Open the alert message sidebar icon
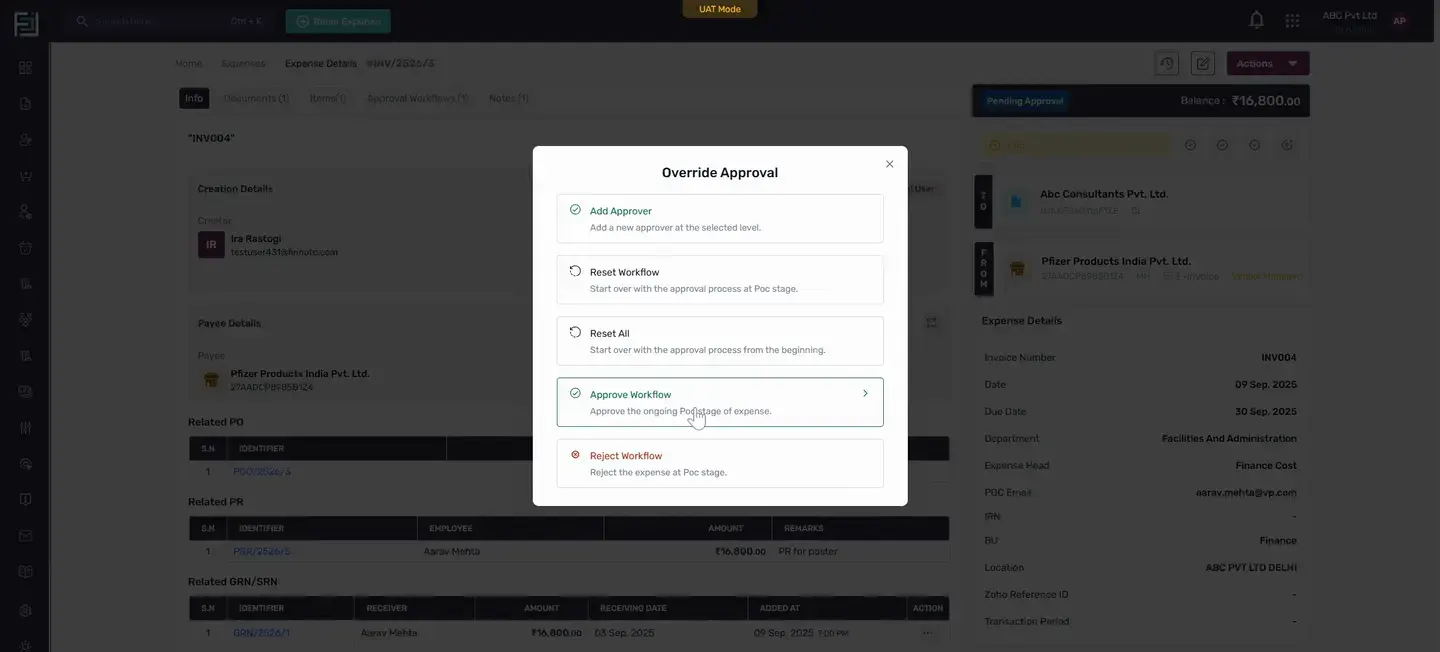This screenshot has height=652, width=1440. pyautogui.click(x=25, y=463)
